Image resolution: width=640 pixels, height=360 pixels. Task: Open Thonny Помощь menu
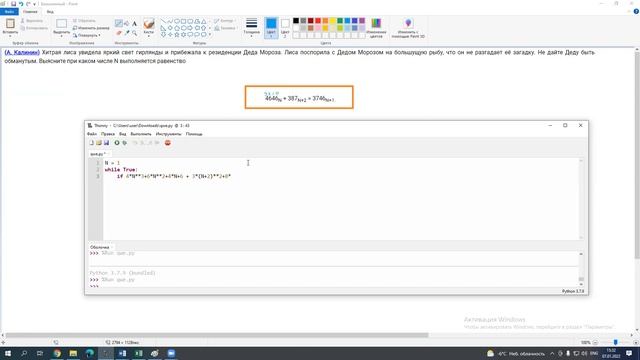coord(194,134)
